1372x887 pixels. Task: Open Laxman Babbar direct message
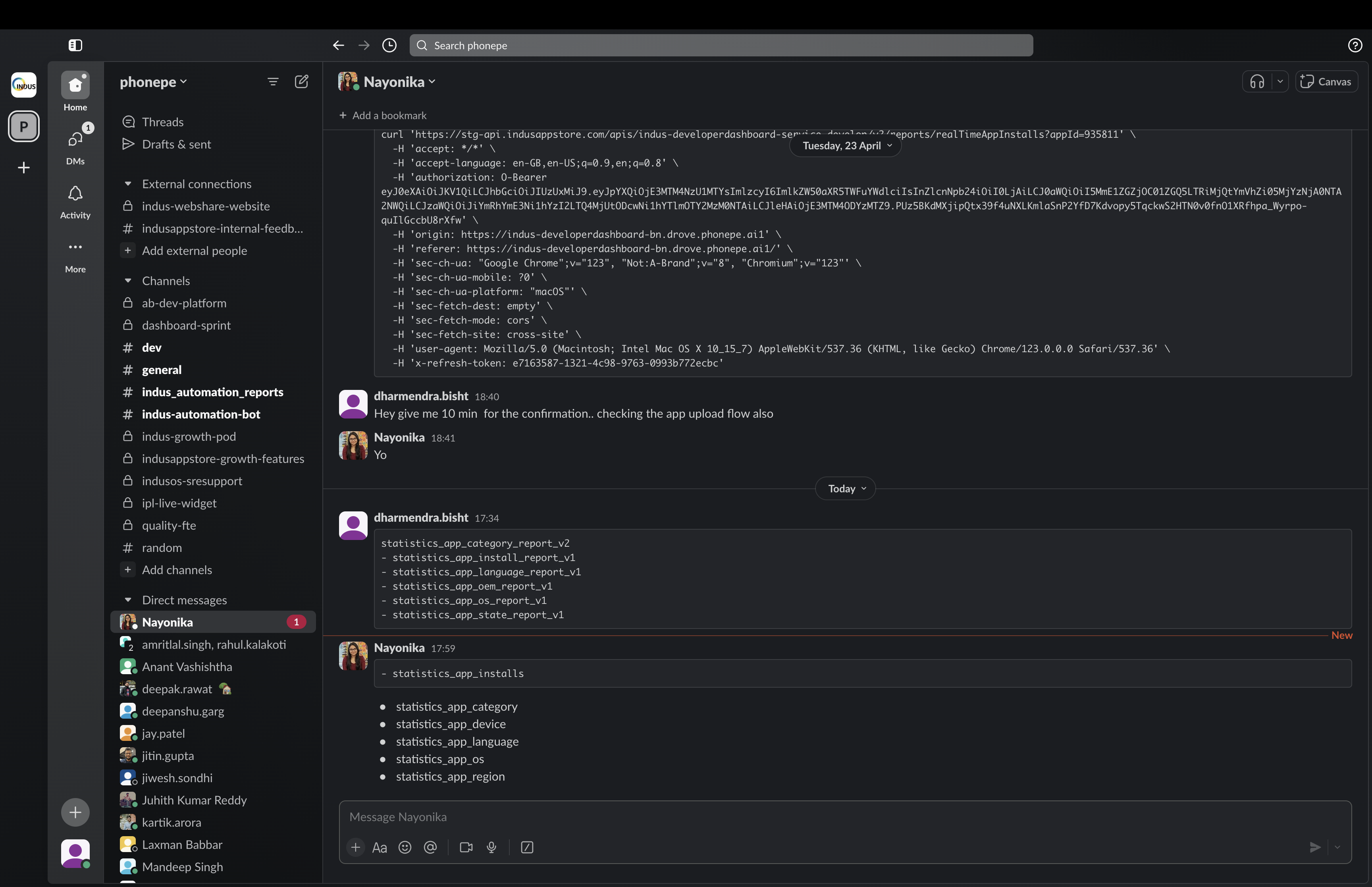(x=213, y=845)
